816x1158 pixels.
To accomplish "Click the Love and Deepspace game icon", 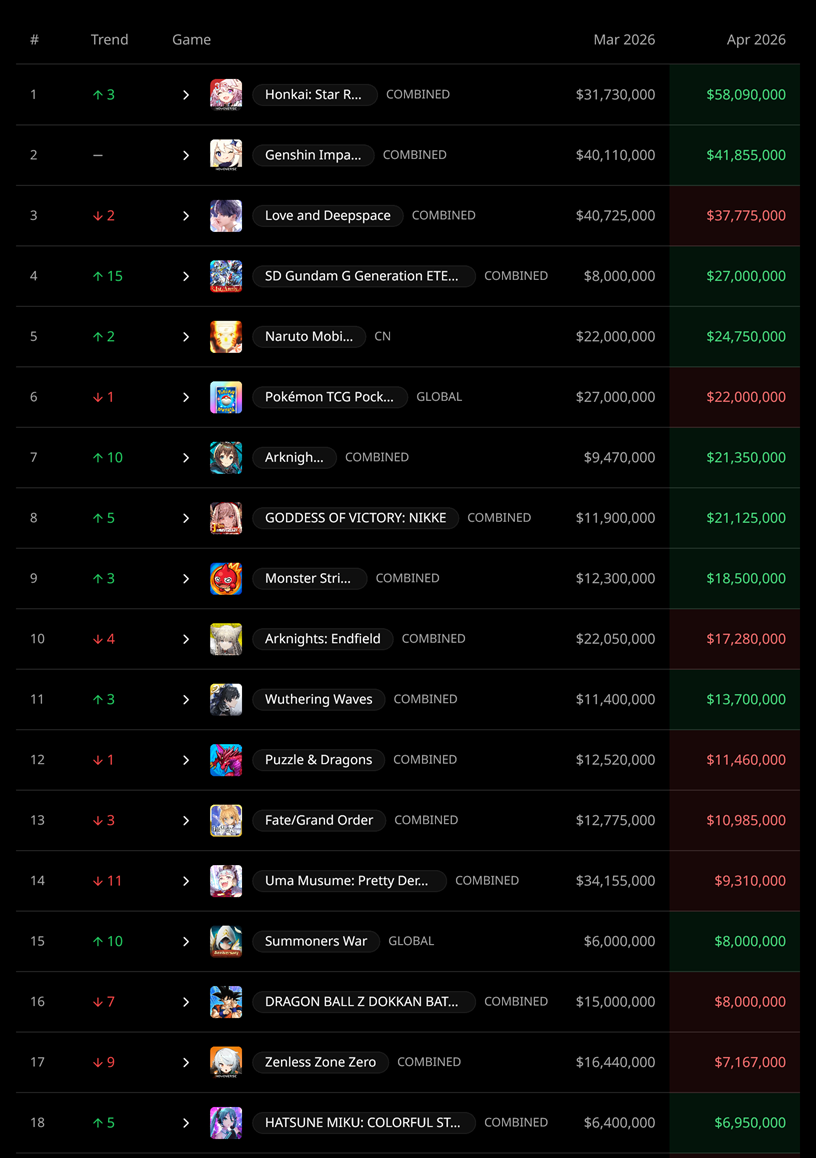I will pyautogui.click(x=226, y=216).
